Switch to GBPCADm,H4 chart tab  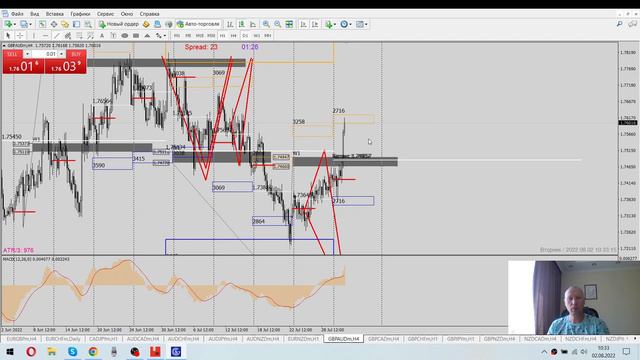pyautogui.click(x=383, y=339)
